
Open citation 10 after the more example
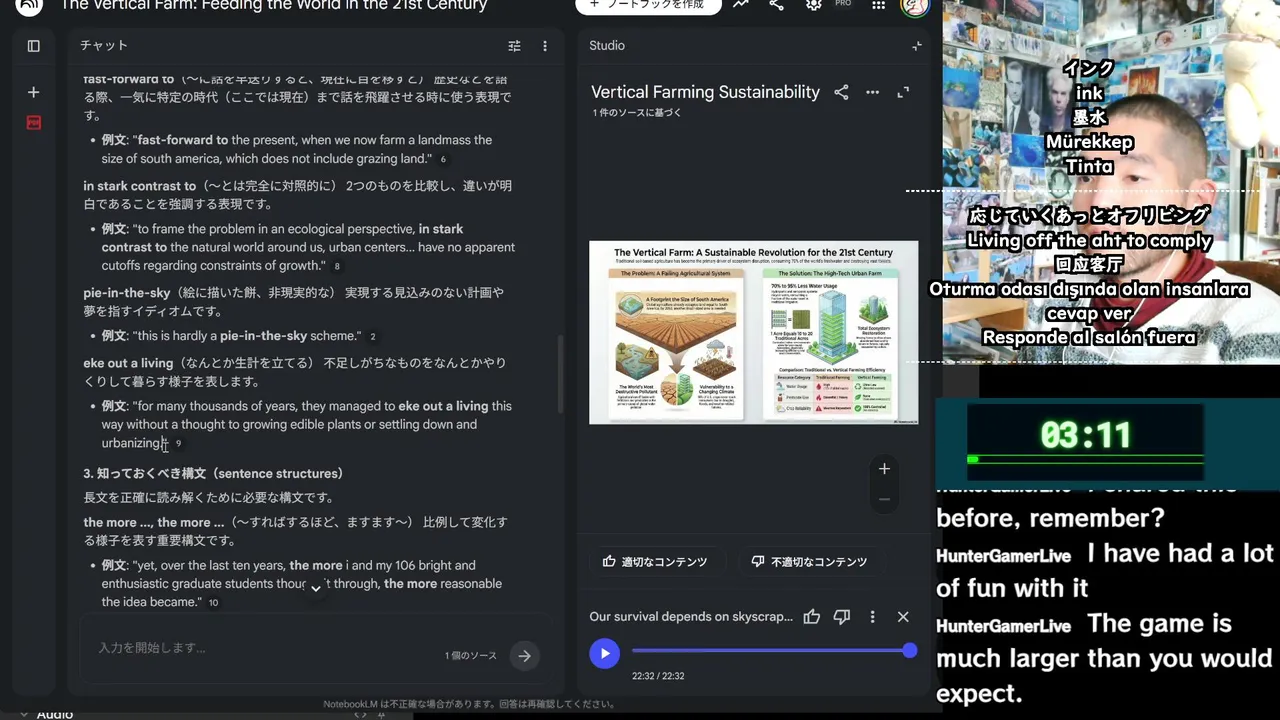[x=213, y=603]
